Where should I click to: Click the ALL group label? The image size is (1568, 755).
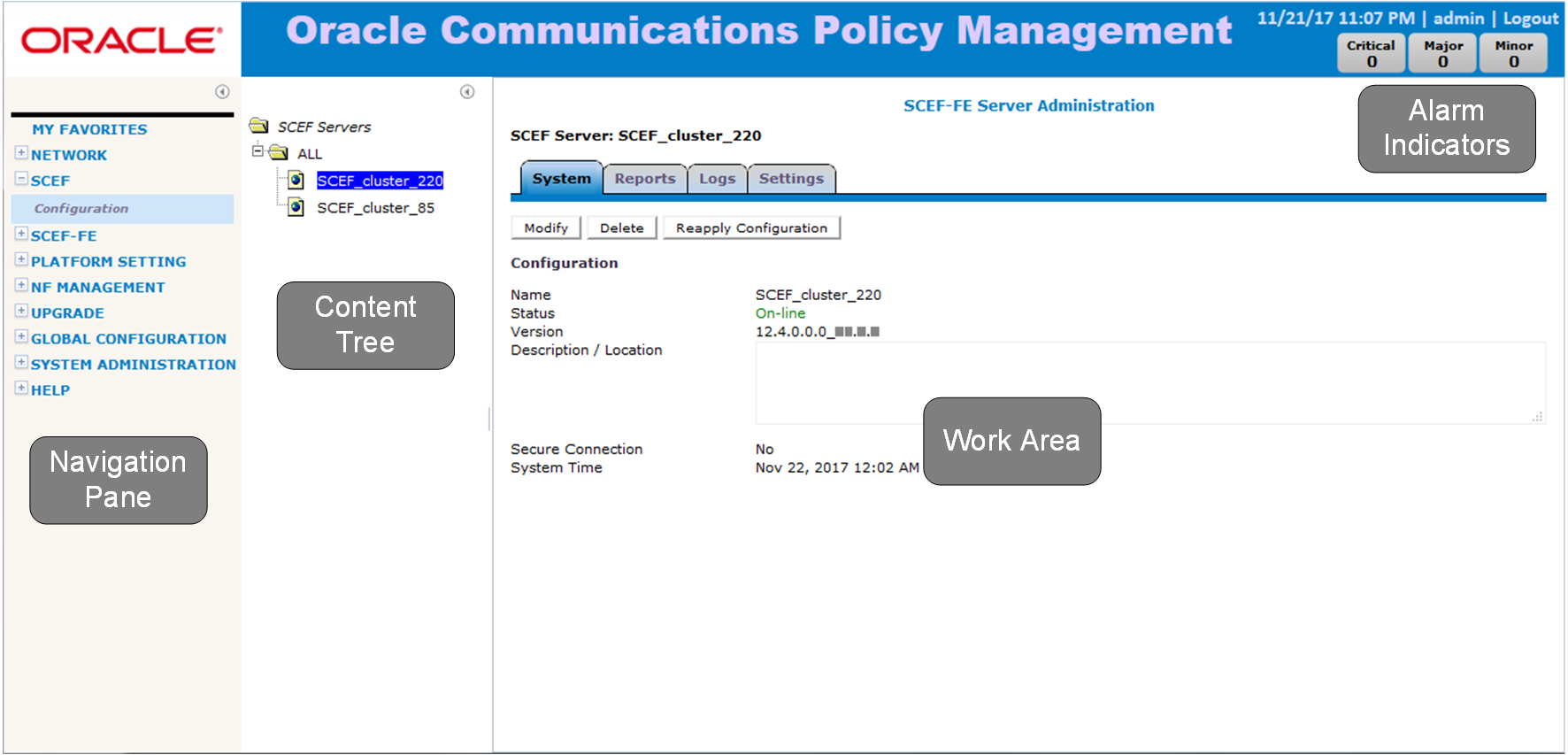point(310,154)
